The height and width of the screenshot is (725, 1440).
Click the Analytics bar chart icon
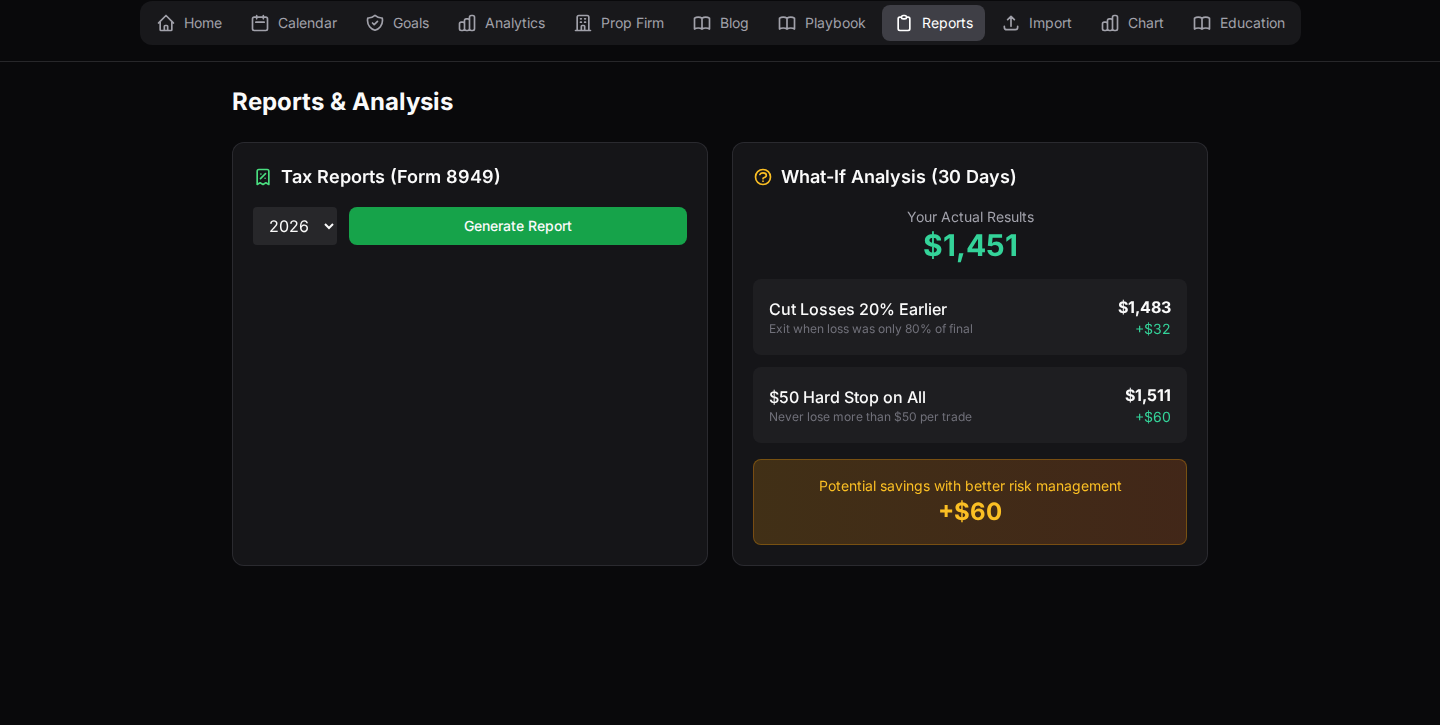(467, 23)
